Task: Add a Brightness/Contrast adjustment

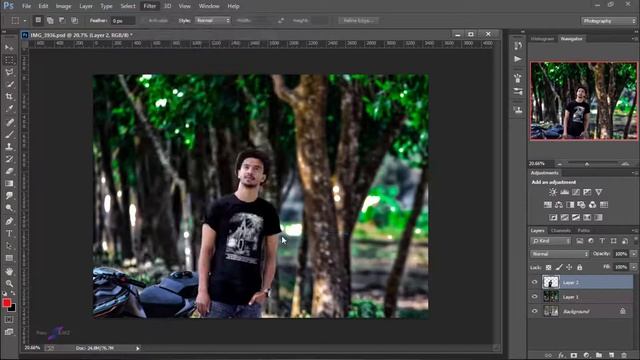Action: [x=553, y=192]
